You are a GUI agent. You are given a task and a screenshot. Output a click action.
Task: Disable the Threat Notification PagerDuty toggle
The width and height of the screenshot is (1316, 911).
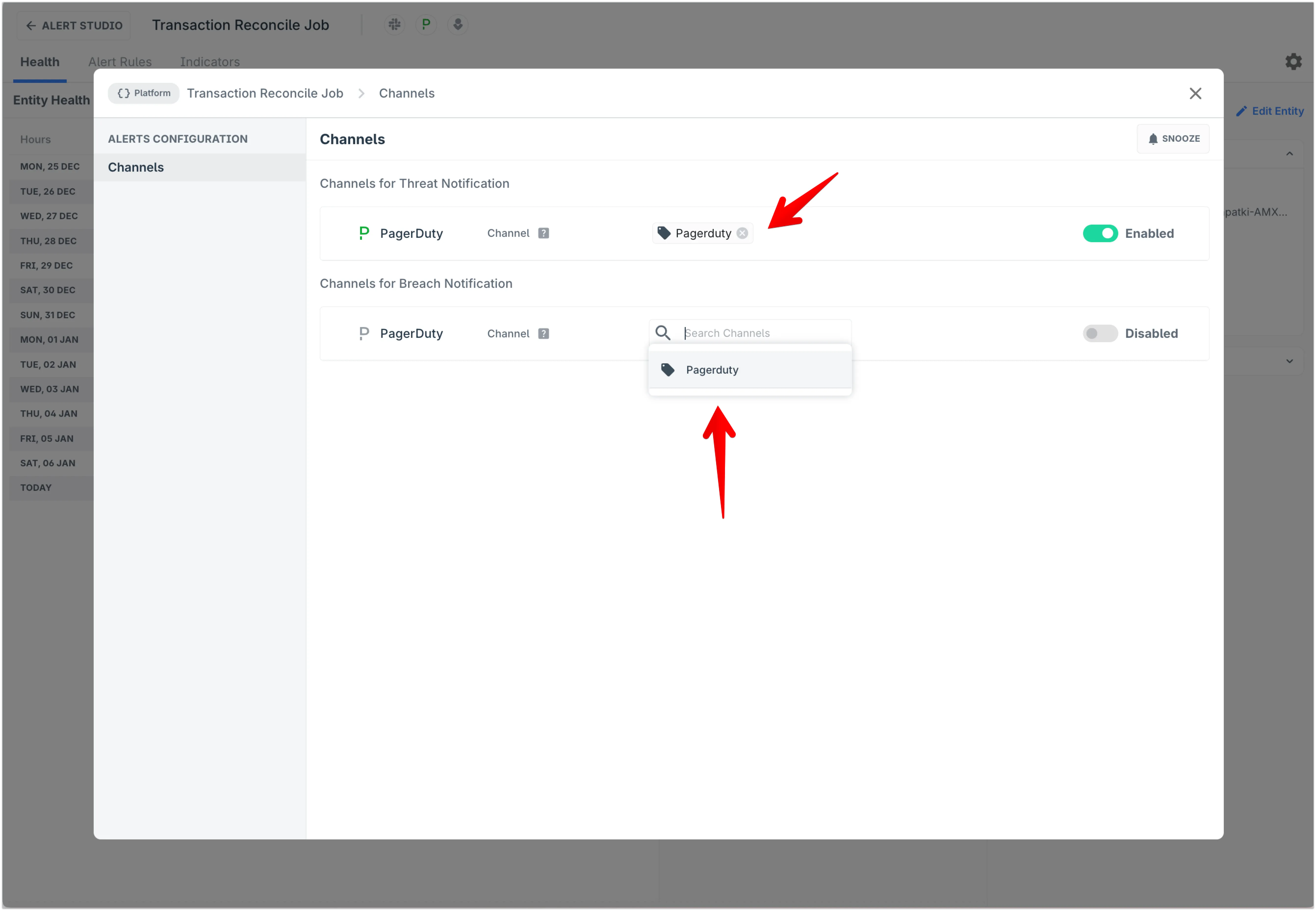click(1100, 233)
